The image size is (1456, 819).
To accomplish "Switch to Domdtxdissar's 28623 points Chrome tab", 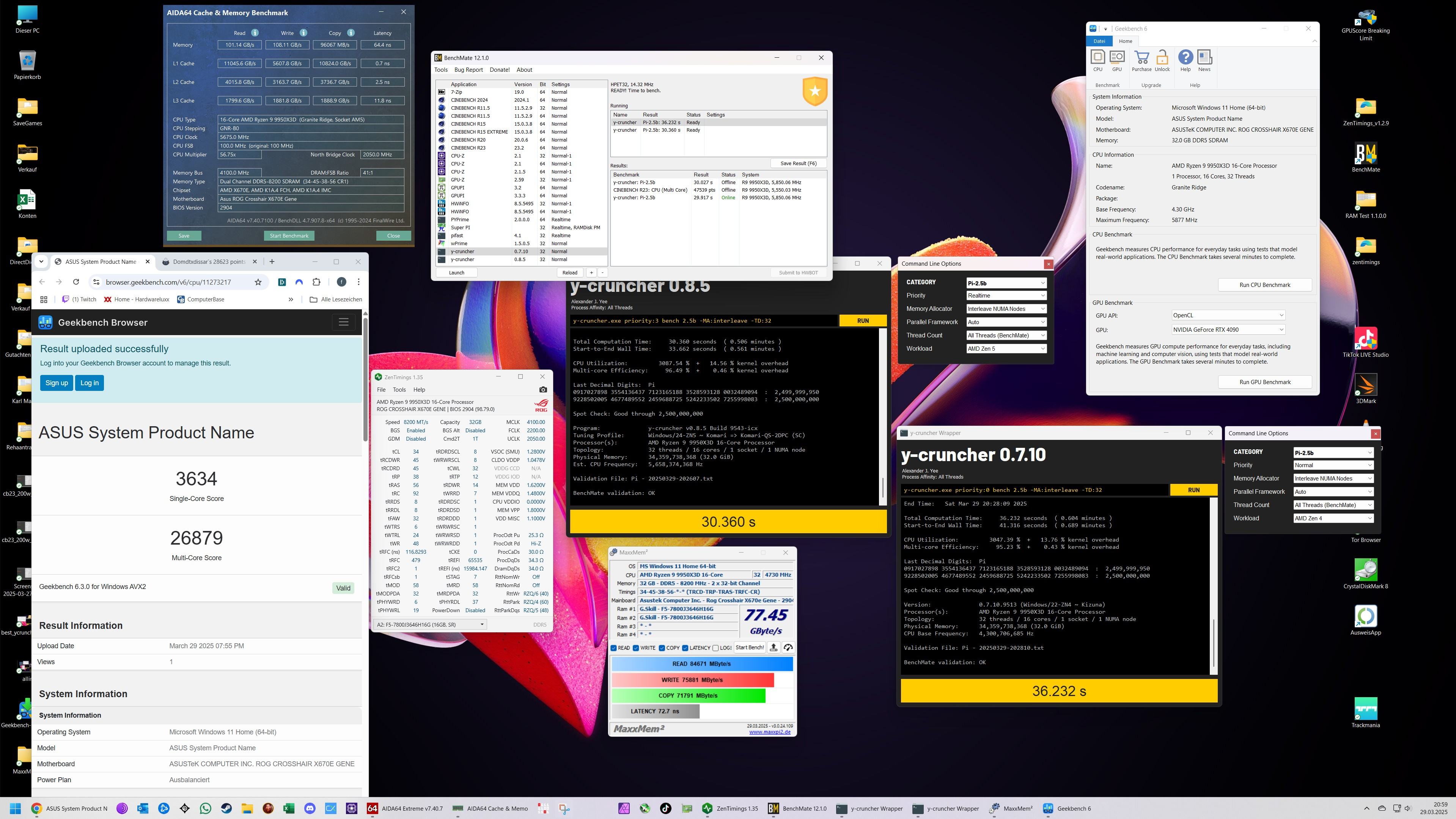I will tap(210, 261).
